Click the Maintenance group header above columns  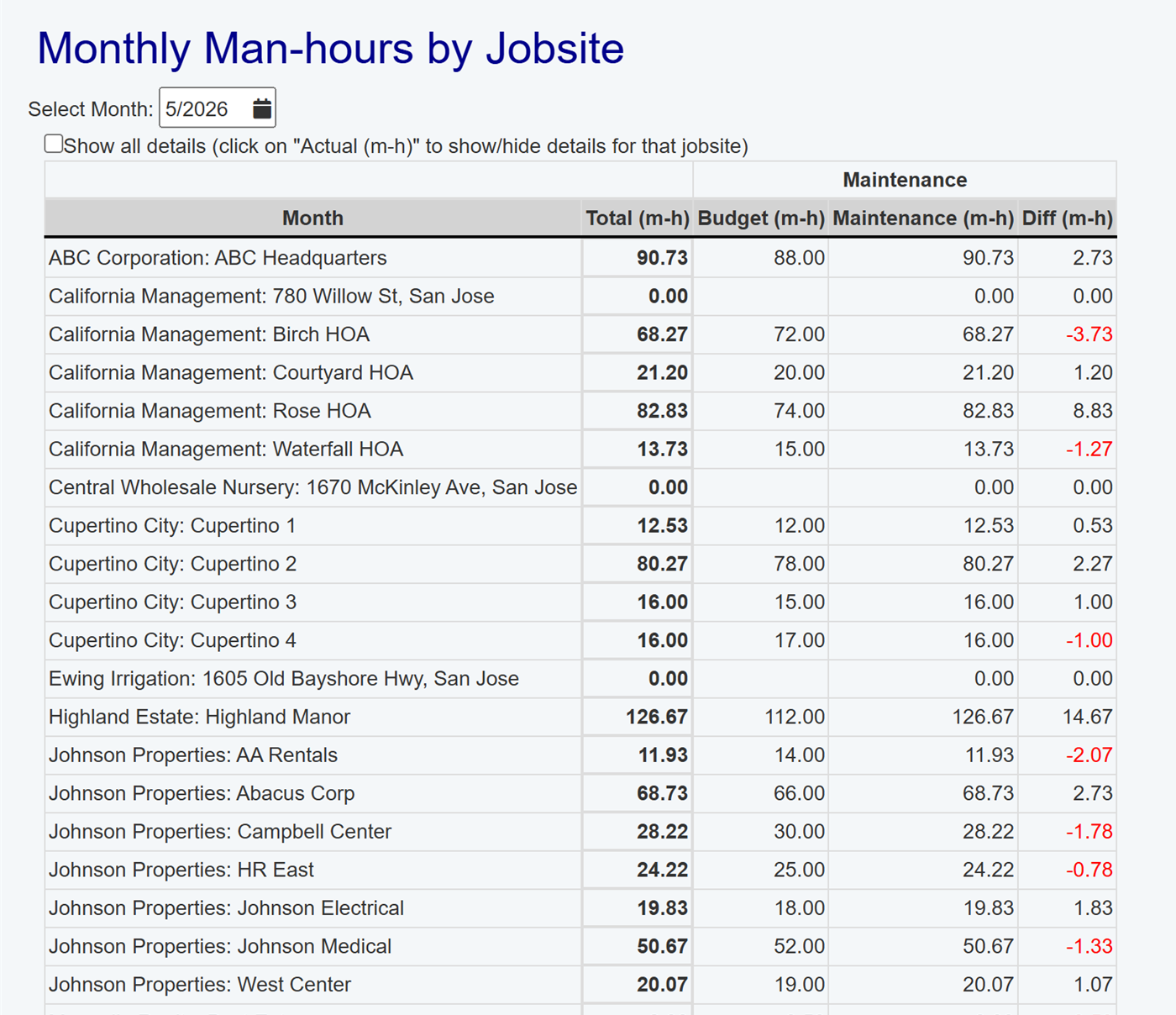tap(905, 180)
